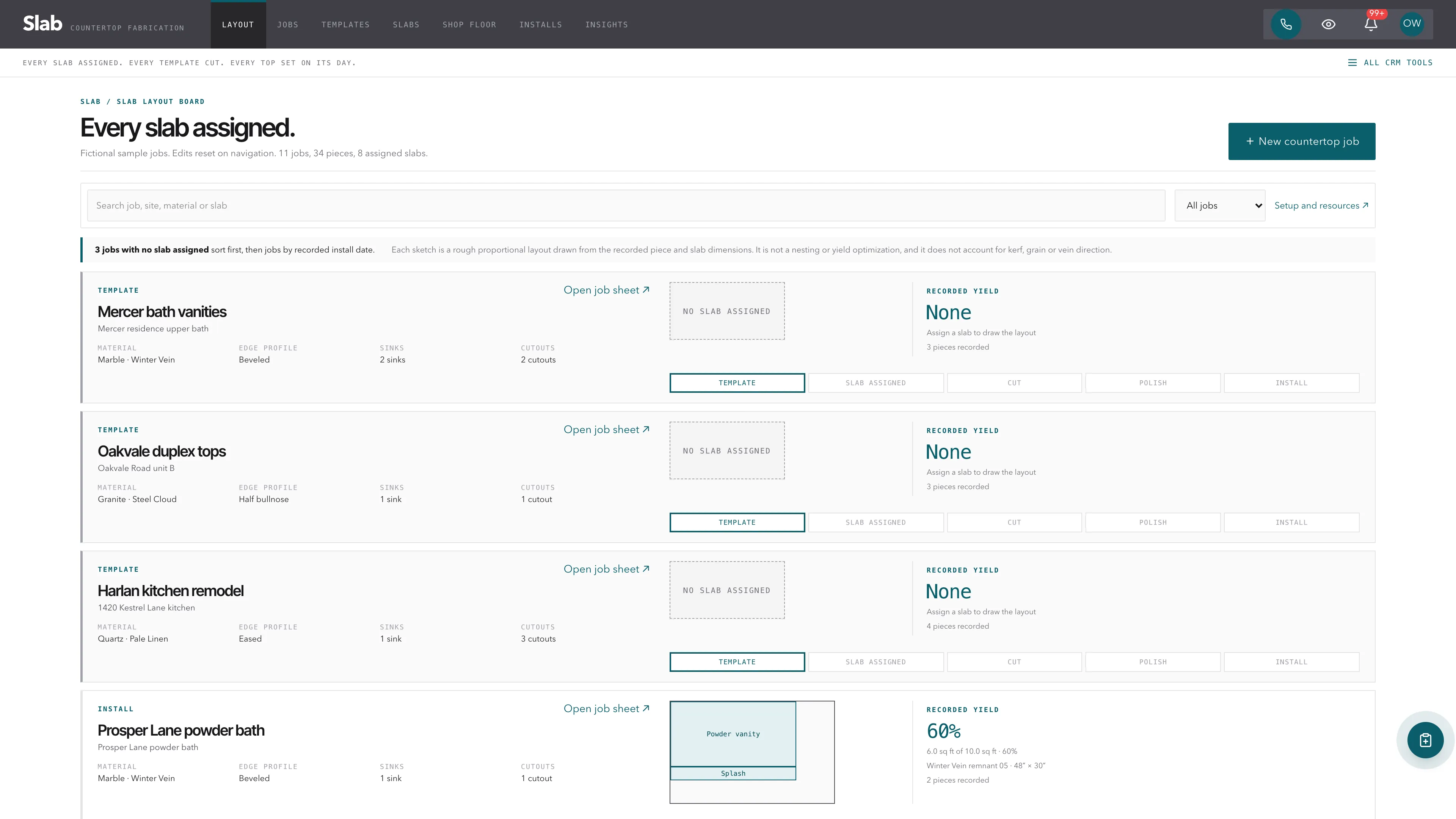Open job sheet for Prosper Lane powder bath
The width and height of the screenshot is (1456, 819).
(x=607, y=709)
